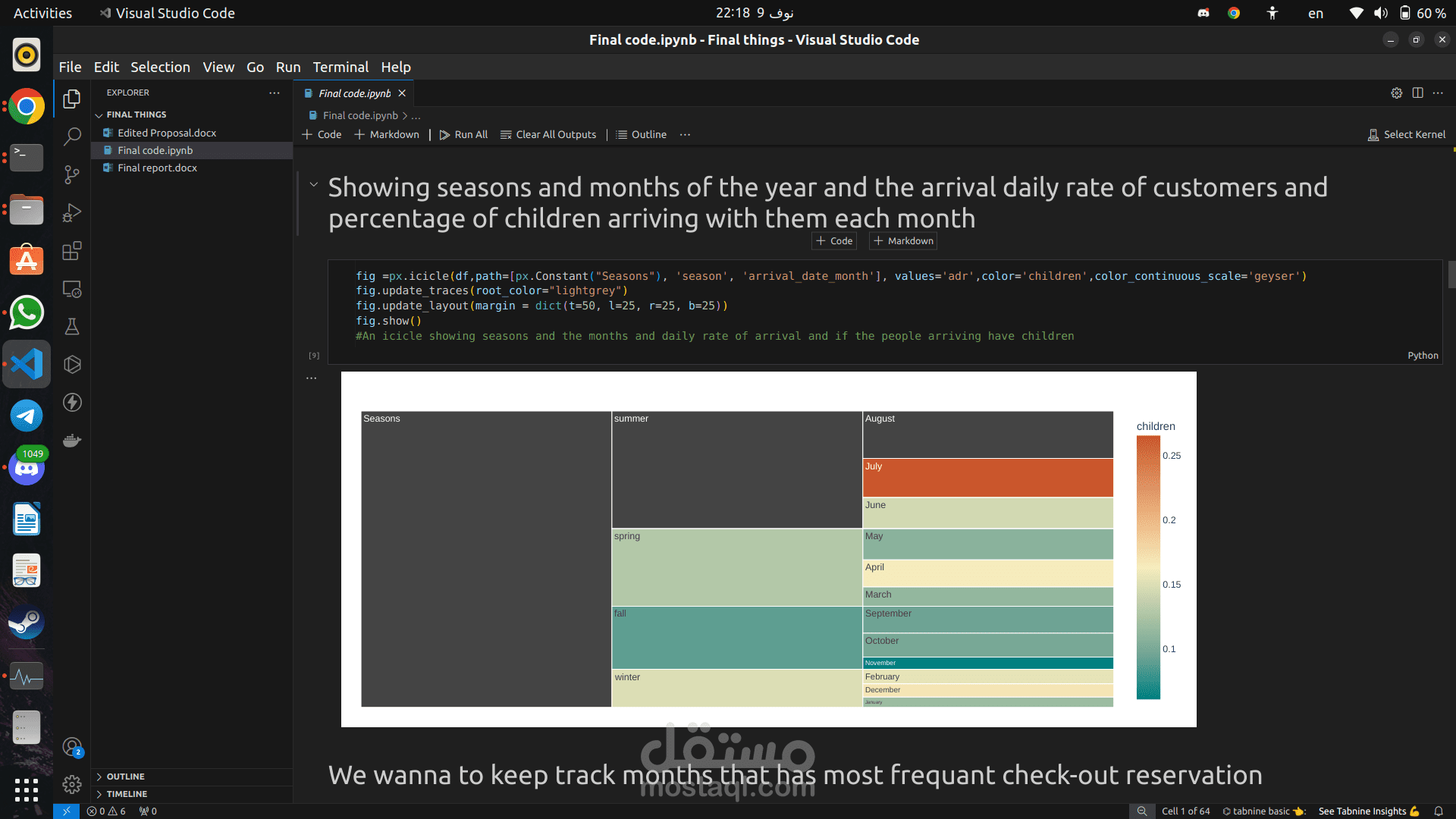Open notifications bell in status bar

pyautogui.click(x=1438, y=811)
